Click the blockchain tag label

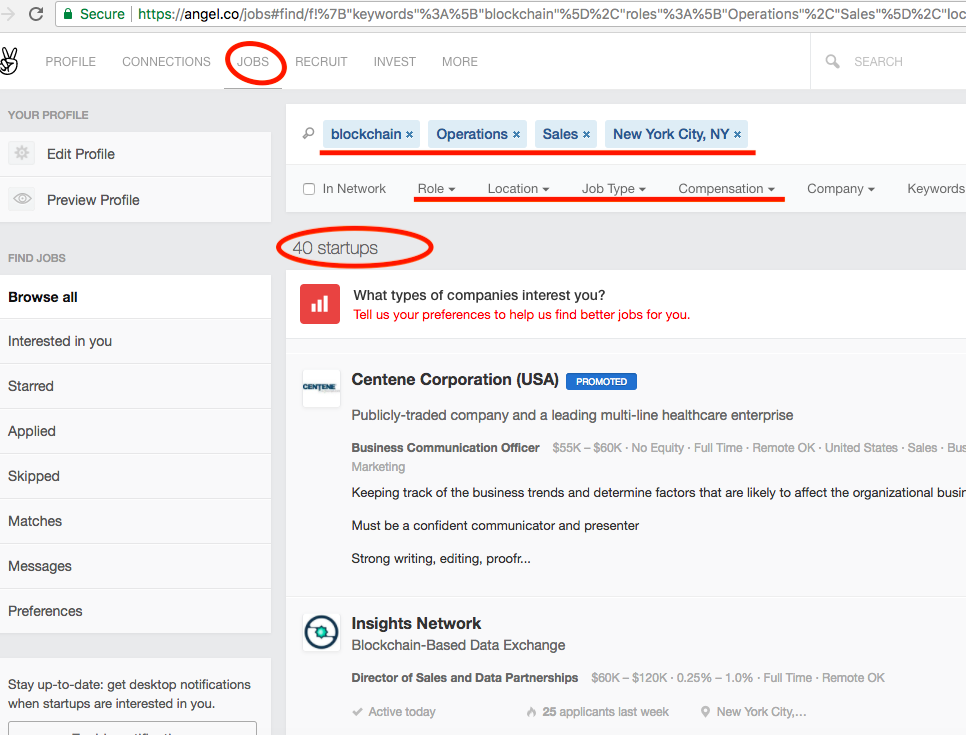click(366, 134)
